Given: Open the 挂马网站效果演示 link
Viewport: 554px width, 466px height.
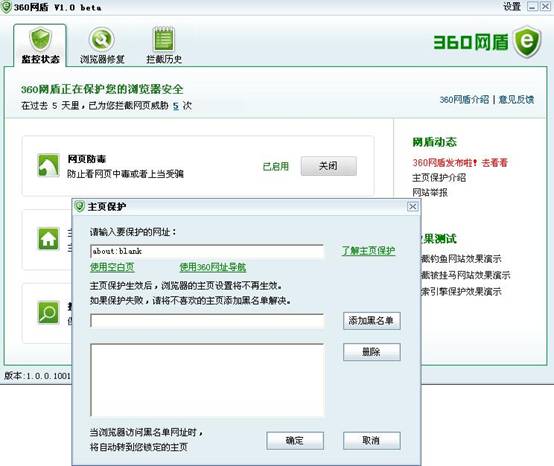Looking at the screenshot, I should (466, 275).
